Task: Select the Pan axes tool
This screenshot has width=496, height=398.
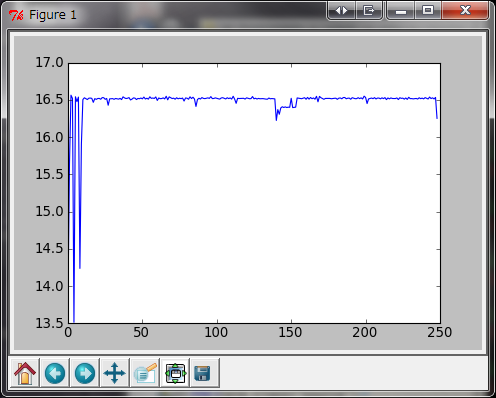Action: pyautogui.click(x=115, y=373)
